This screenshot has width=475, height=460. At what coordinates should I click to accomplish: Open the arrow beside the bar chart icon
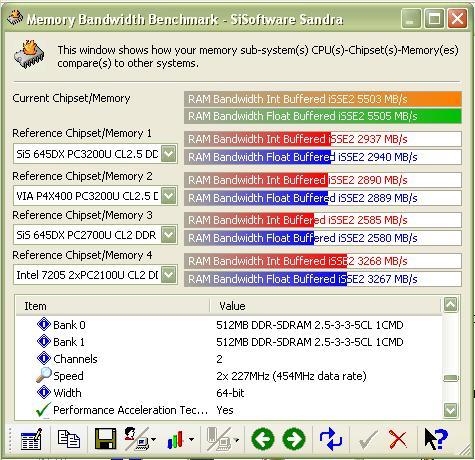[192, 440]
